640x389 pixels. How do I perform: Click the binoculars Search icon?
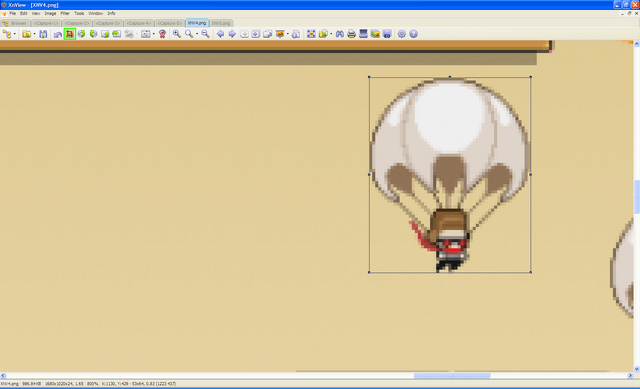point(340,34)
